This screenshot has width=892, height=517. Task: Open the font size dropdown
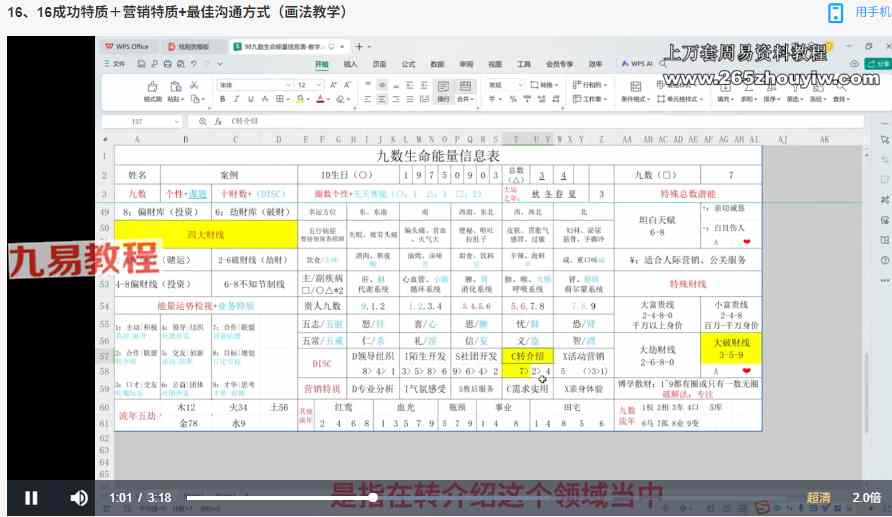(317, 85)
